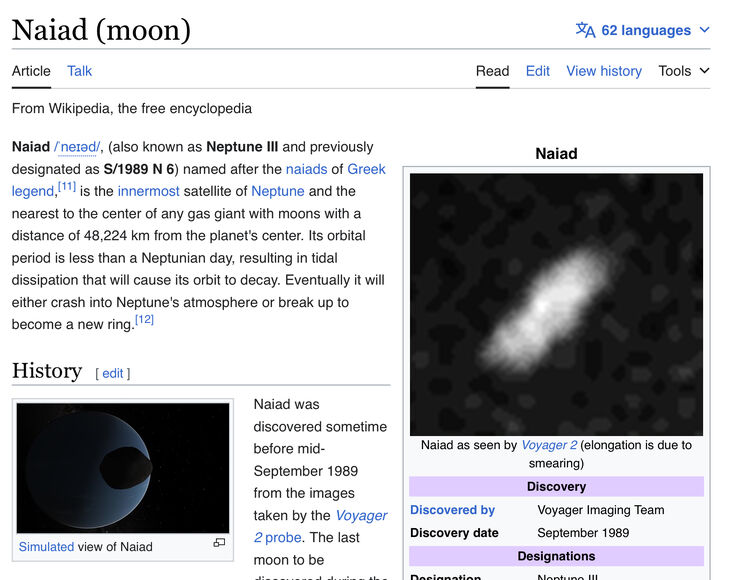Click the language translate icon
755x580 pixels.
[x=586, y=30]
